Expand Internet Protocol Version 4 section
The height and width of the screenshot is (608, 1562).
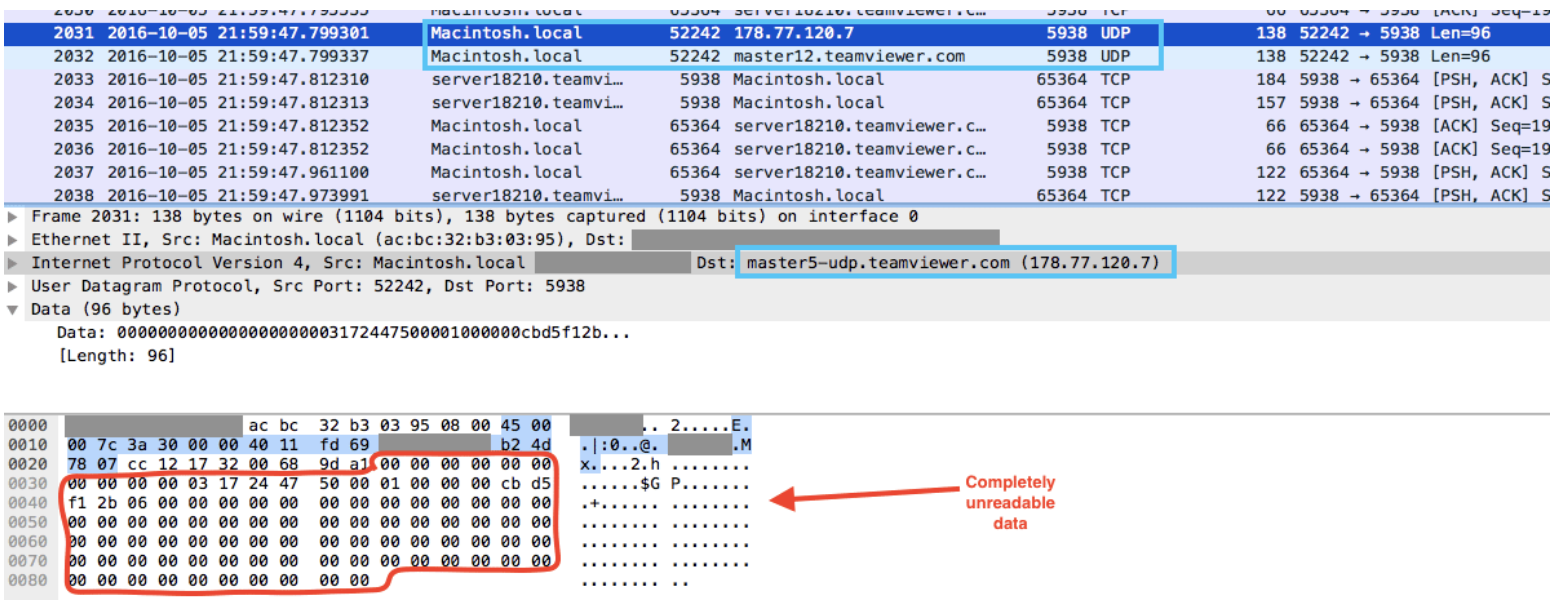[12, 263]
